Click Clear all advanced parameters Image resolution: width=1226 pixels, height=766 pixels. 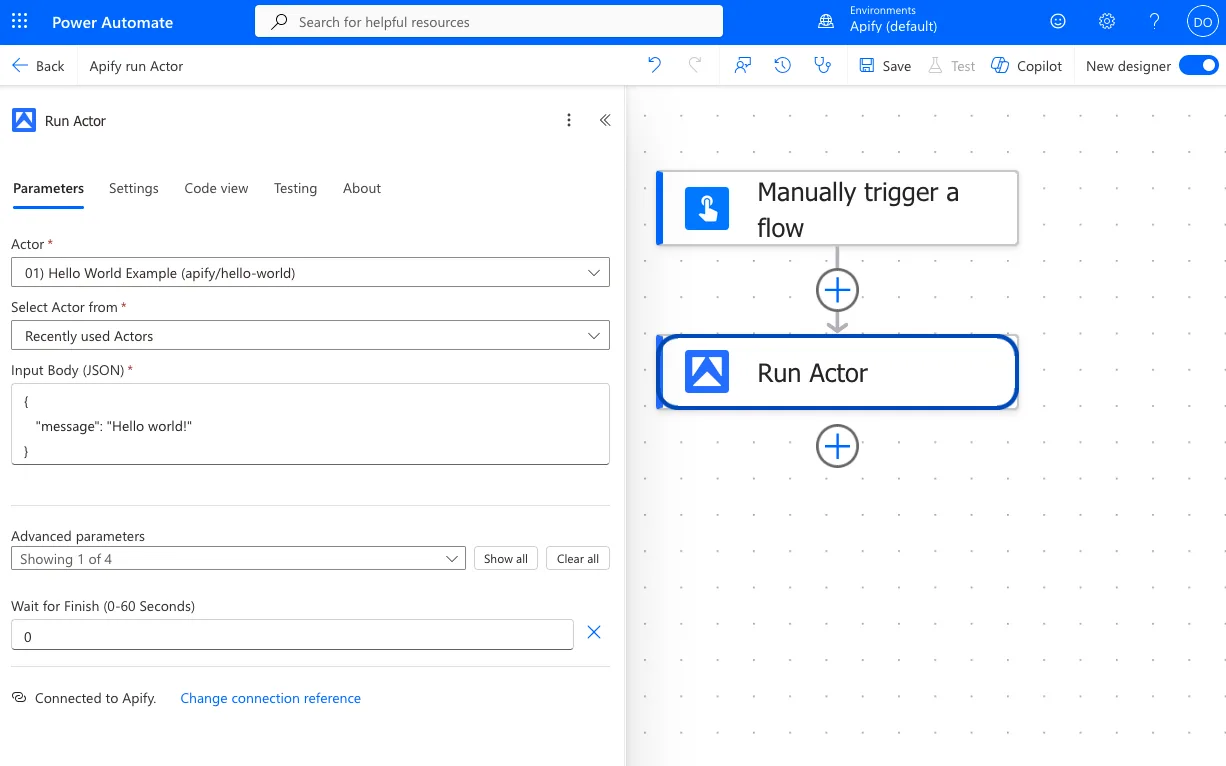pos(578,558)
